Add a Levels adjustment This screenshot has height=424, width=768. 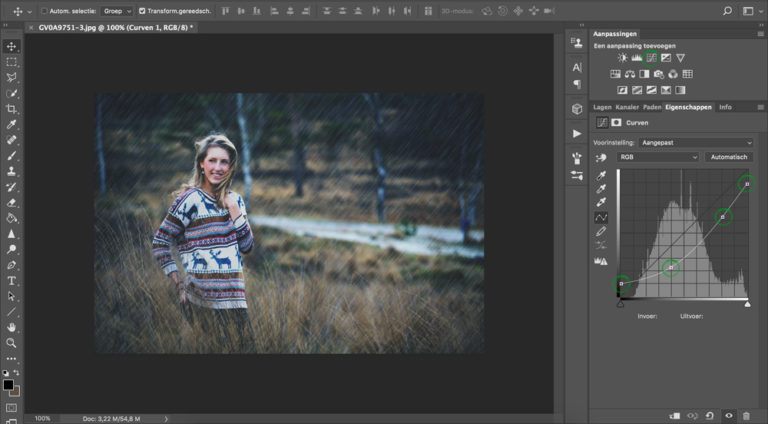[636, 58]
